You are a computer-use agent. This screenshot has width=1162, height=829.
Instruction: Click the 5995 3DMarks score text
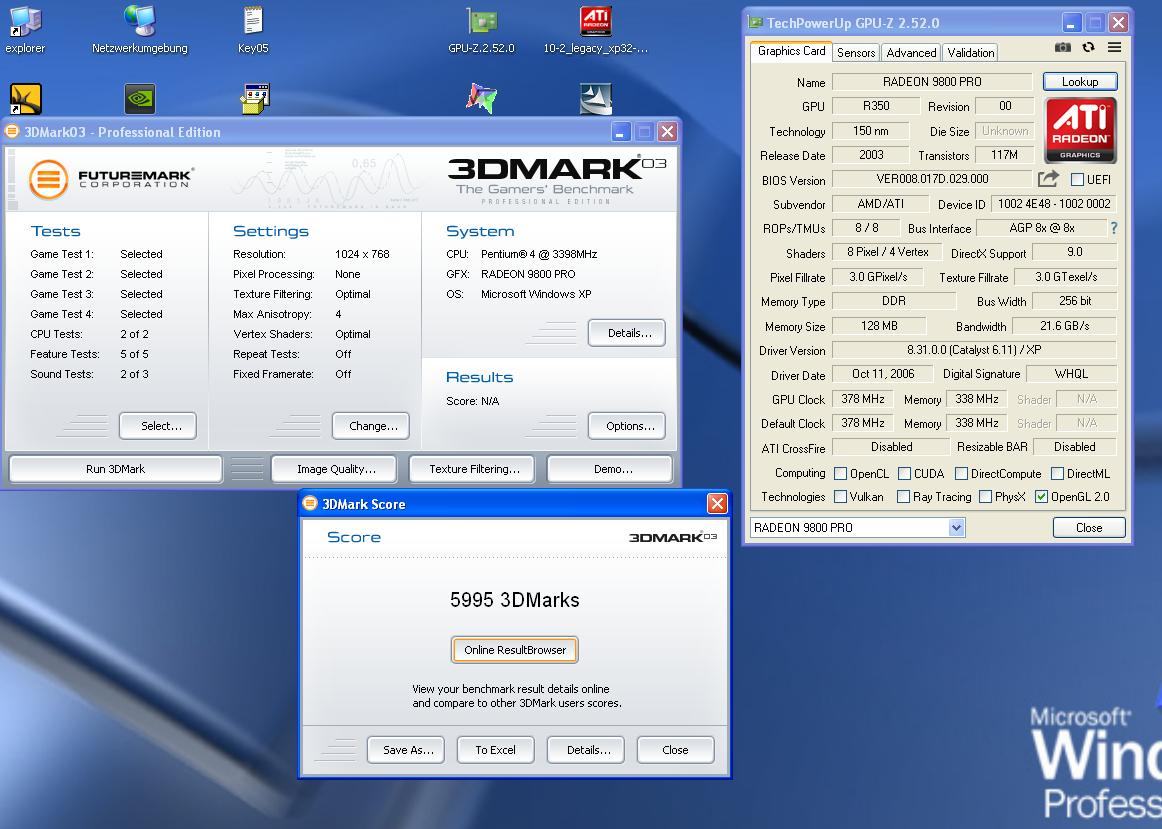pos(515,600)
